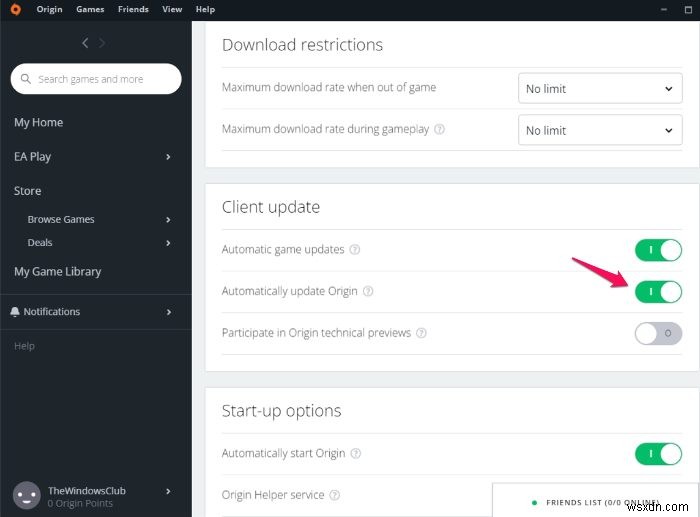Click TheWindowsClub profile avatar
This screenshot has width=700, height=517.
click(26, 495)
